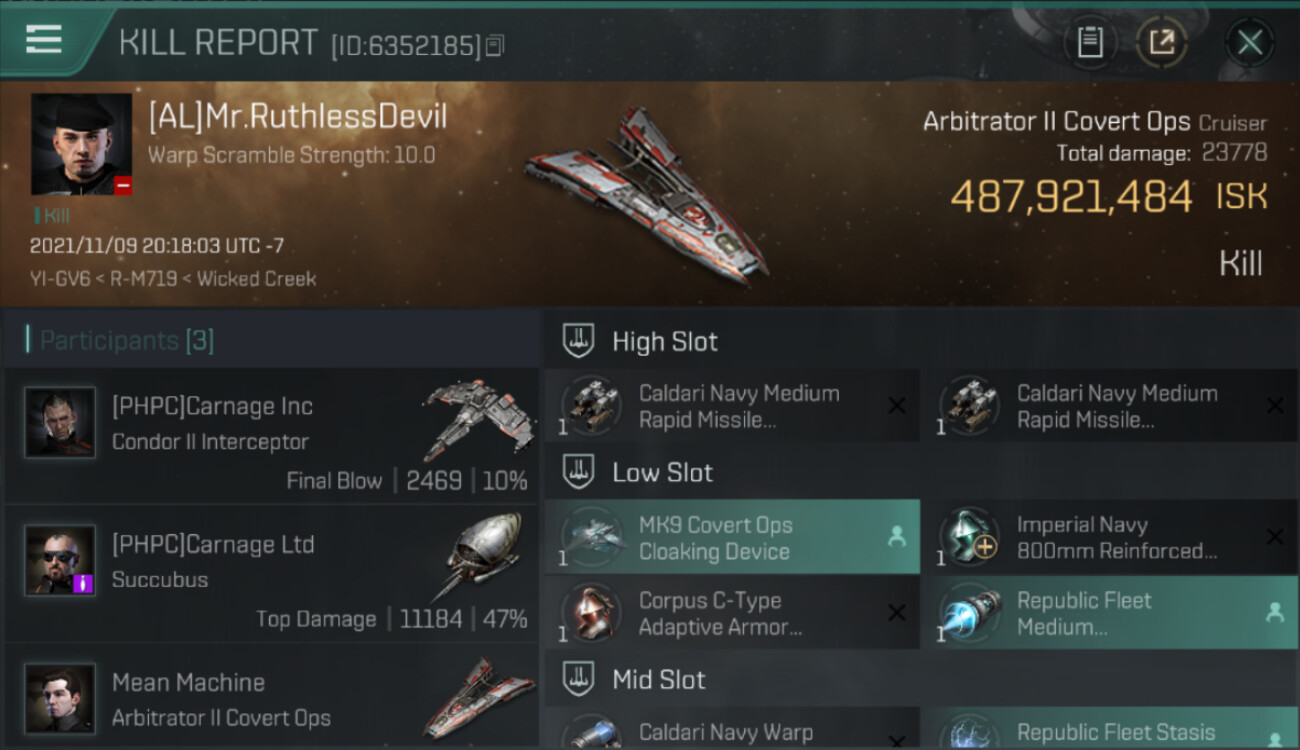This screenshot has height=750, width=1300.
Task: Select Mean Machine participant portrait
Action: (x=60, y=699)
